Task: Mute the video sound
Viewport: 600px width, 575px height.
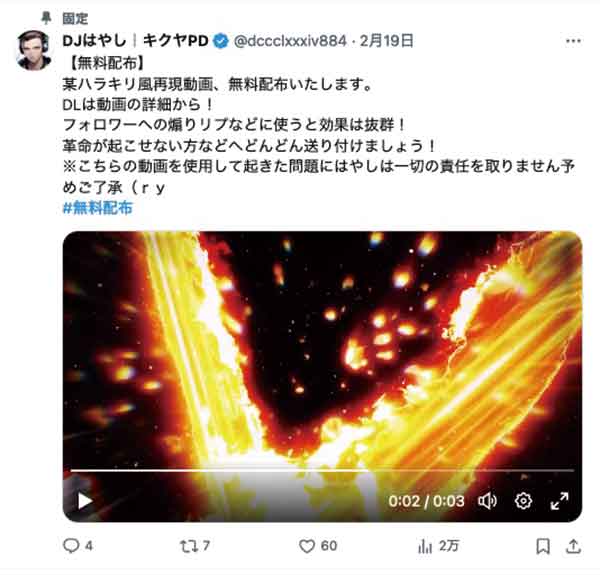Action: (487, 501)
